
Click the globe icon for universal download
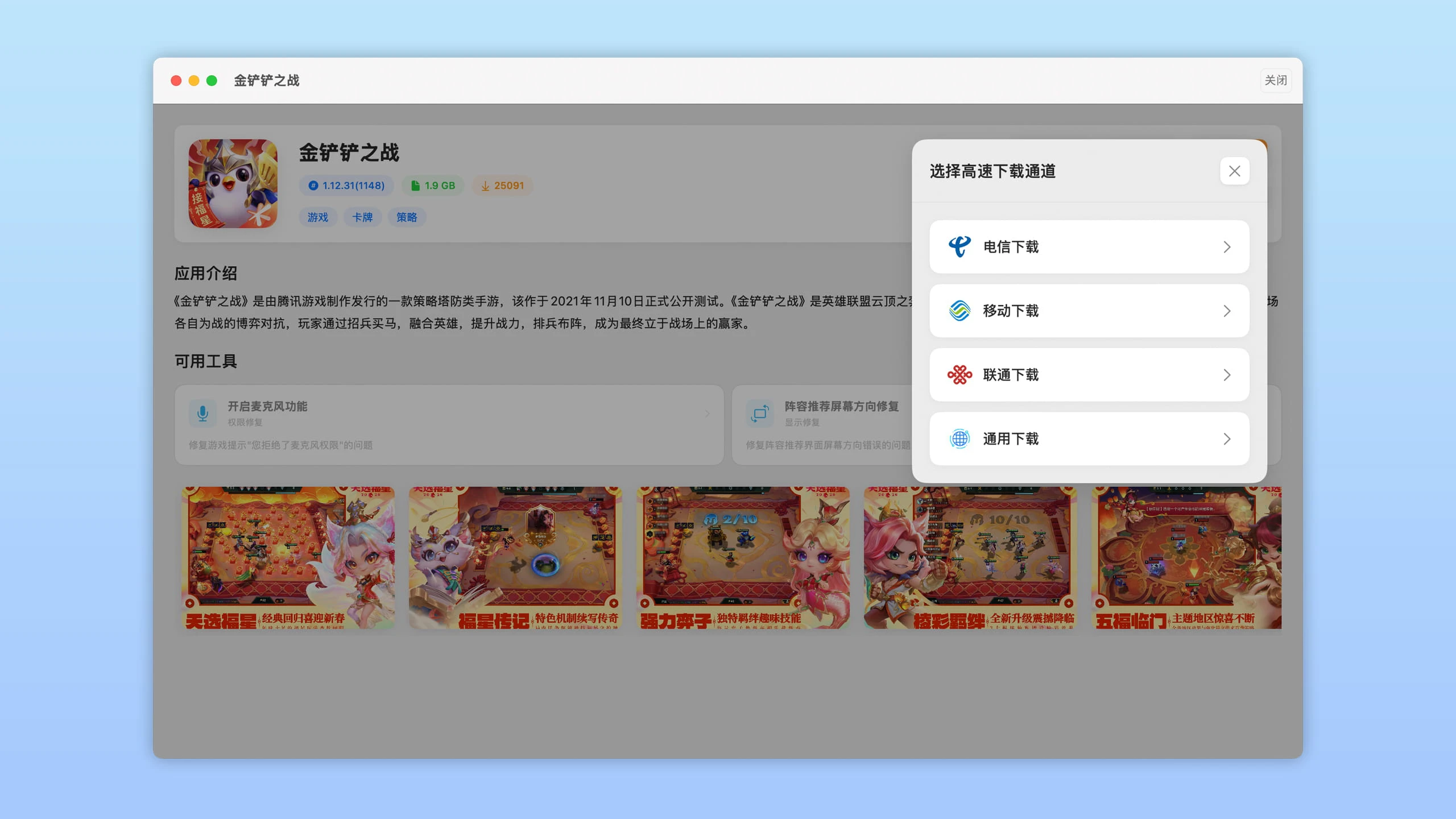point(959,439)
